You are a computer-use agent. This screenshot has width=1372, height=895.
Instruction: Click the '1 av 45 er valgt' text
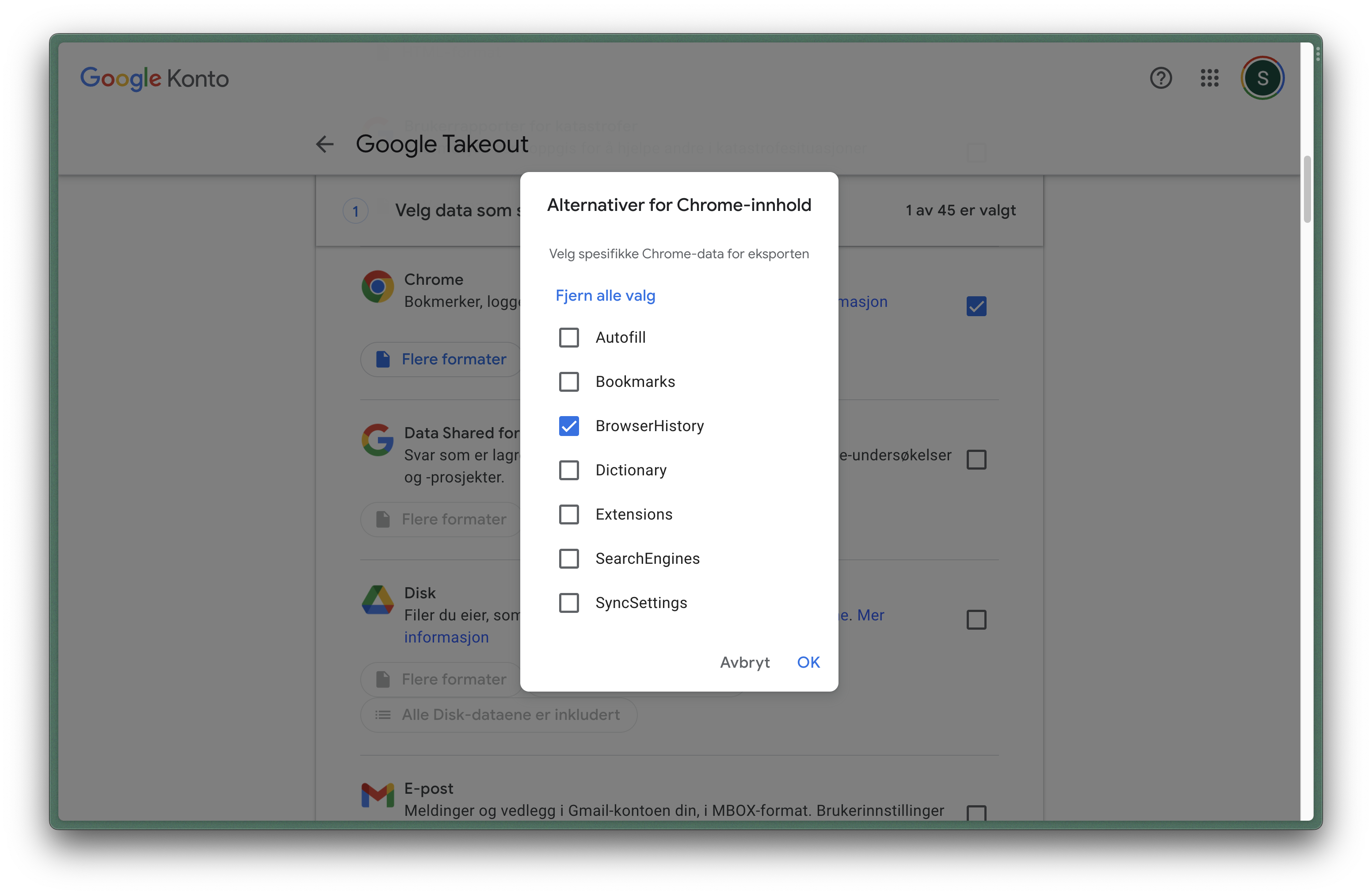(x=960, y=210)
